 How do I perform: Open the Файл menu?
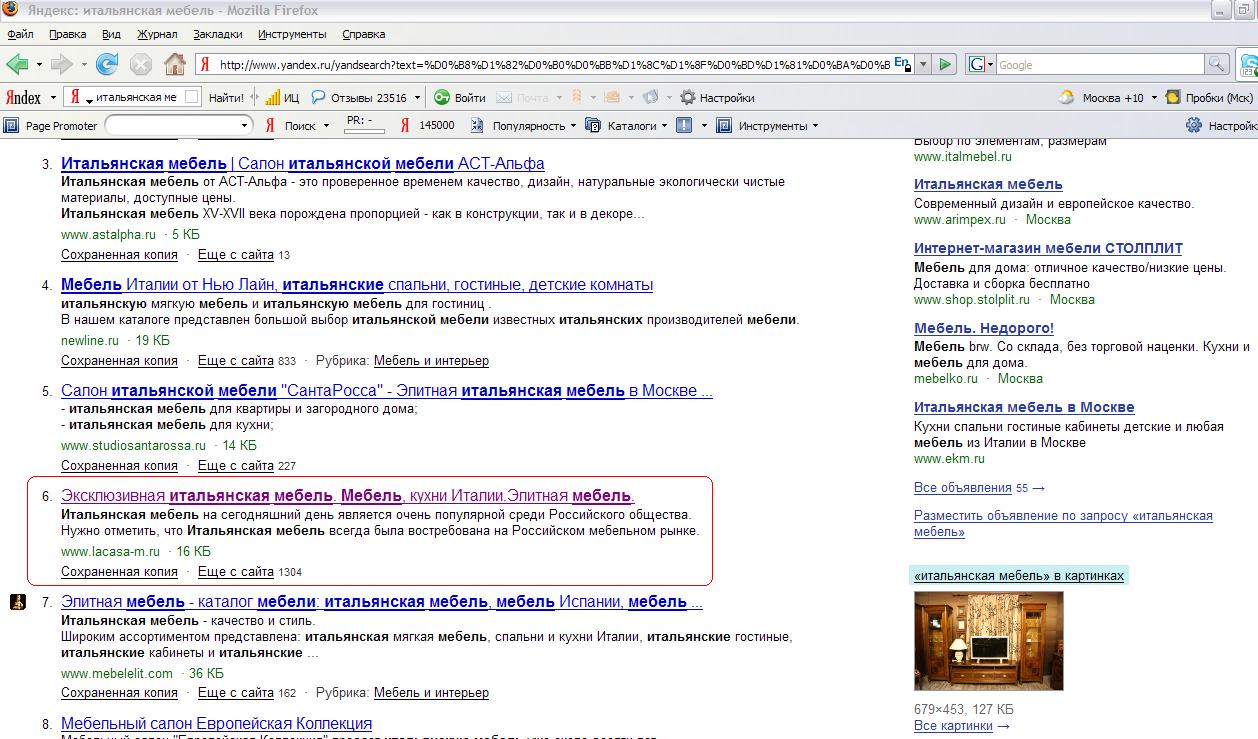coord(20,34)
